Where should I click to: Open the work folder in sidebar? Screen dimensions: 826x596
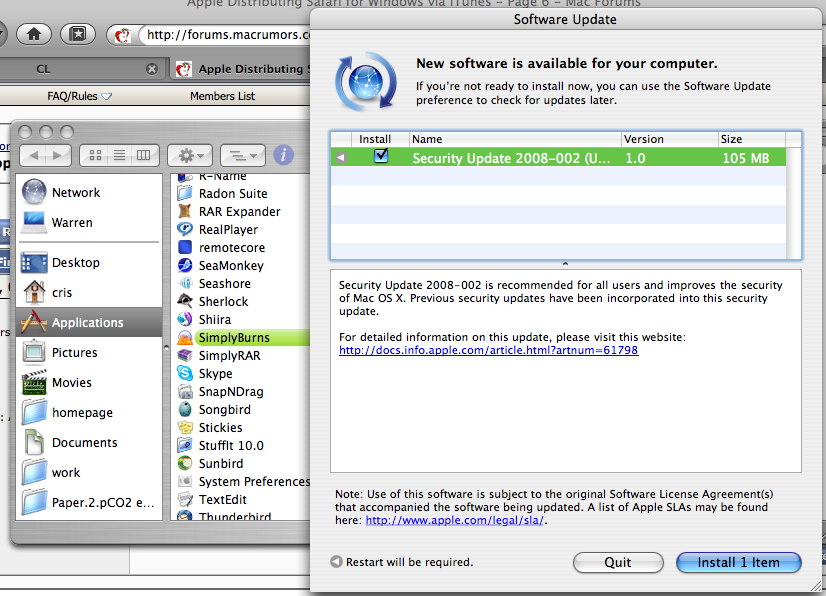pos(88,473)
